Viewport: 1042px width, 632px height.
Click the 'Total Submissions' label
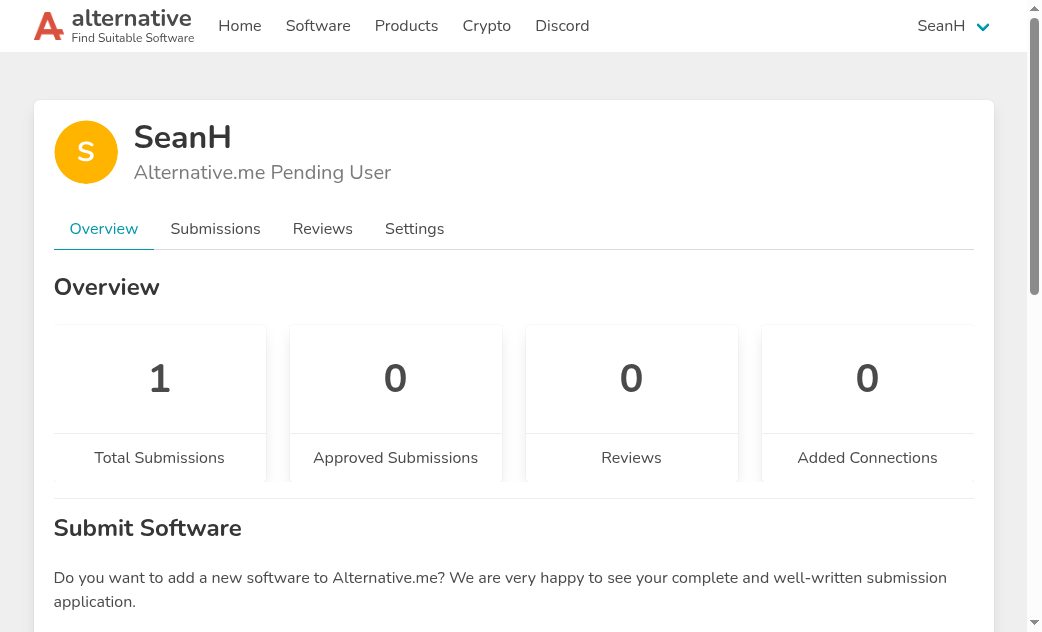pyautogui.click(x=159, y=458)
